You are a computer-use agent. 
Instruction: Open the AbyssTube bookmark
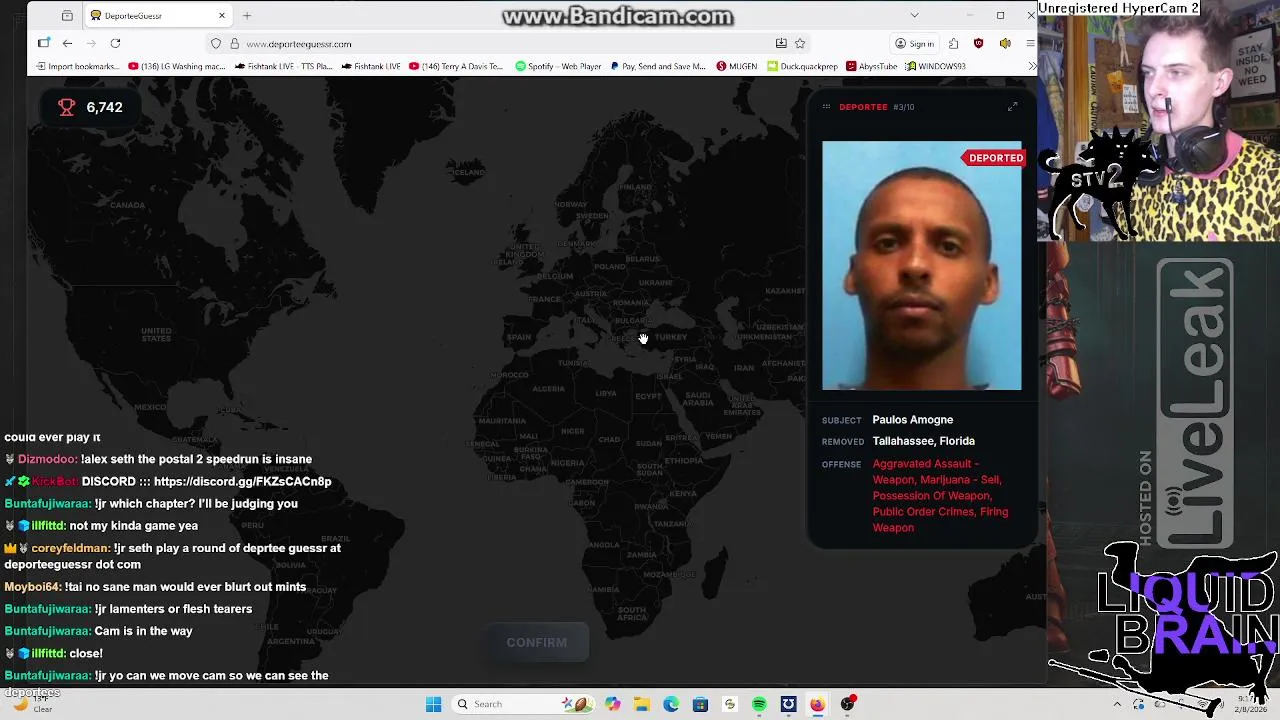coord(871,66)
